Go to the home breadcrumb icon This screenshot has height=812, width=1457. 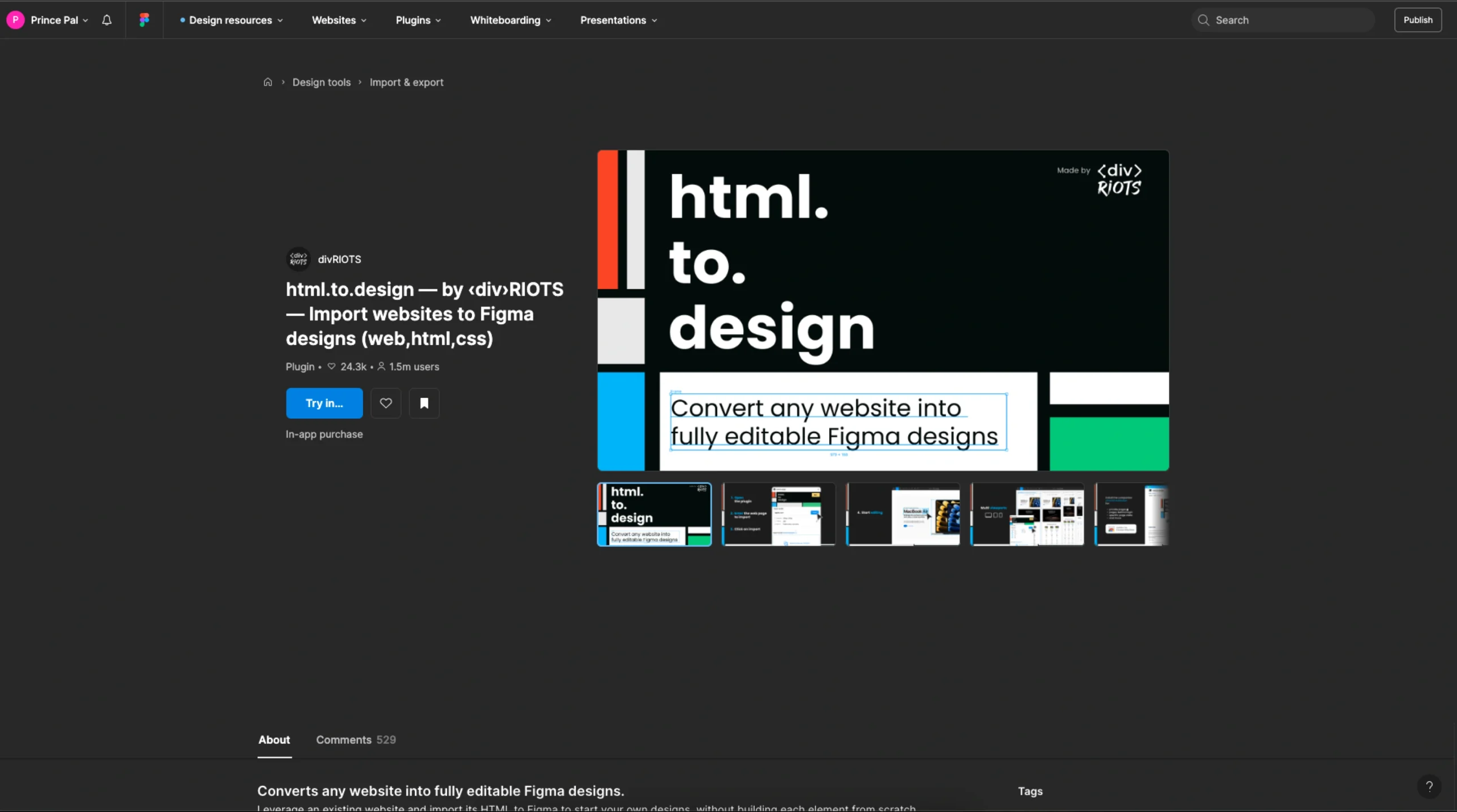click(267, 82)
